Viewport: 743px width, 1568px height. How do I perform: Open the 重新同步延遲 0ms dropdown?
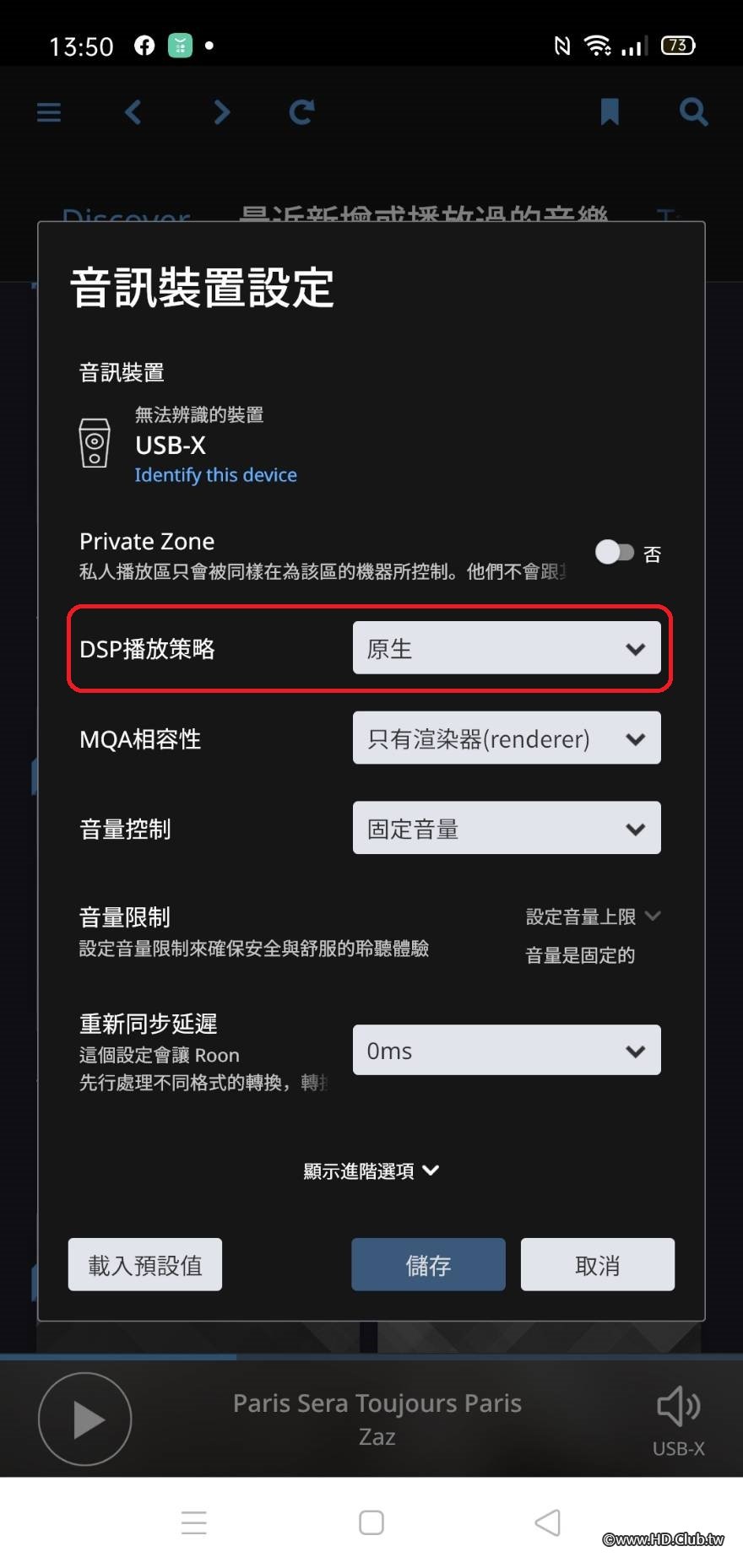click(507, 1050)
